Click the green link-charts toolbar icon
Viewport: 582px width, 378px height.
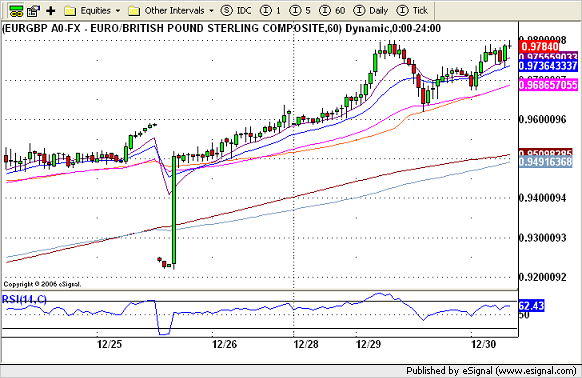[16, 11]
